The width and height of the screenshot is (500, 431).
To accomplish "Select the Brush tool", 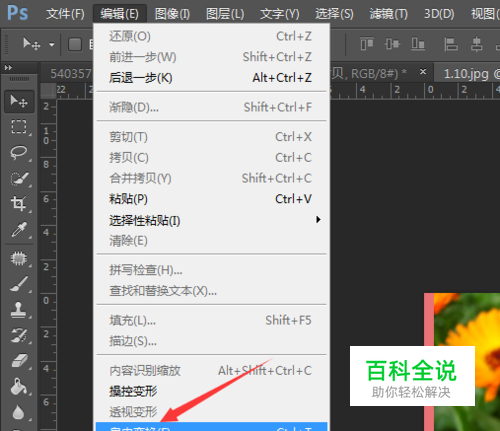I will pyautogui.click(x=19, y=284).
